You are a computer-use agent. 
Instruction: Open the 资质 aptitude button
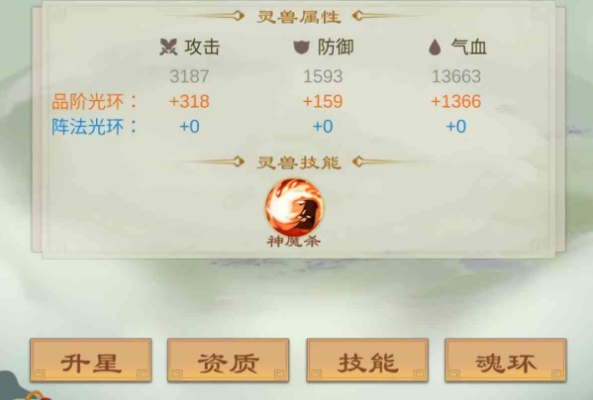pos(228,360)
